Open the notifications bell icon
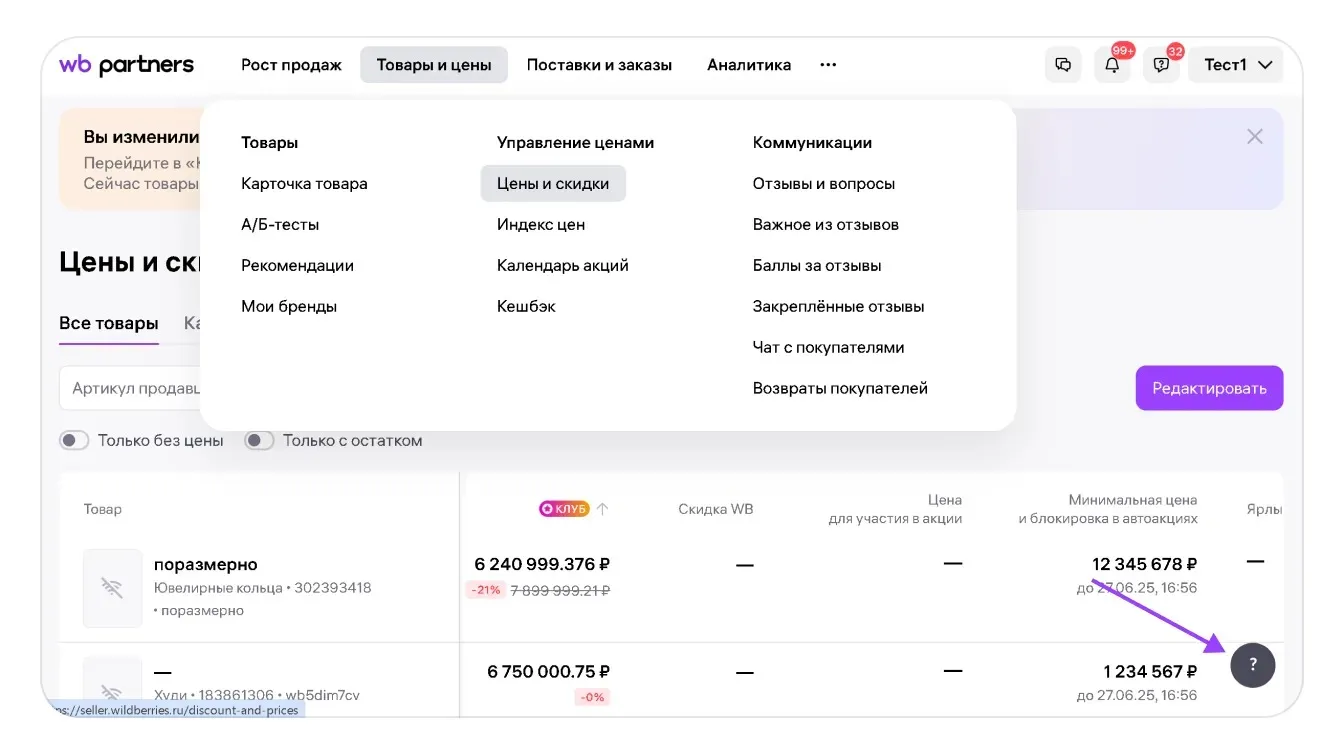The image size is (1344, 754). (1112, 65)
